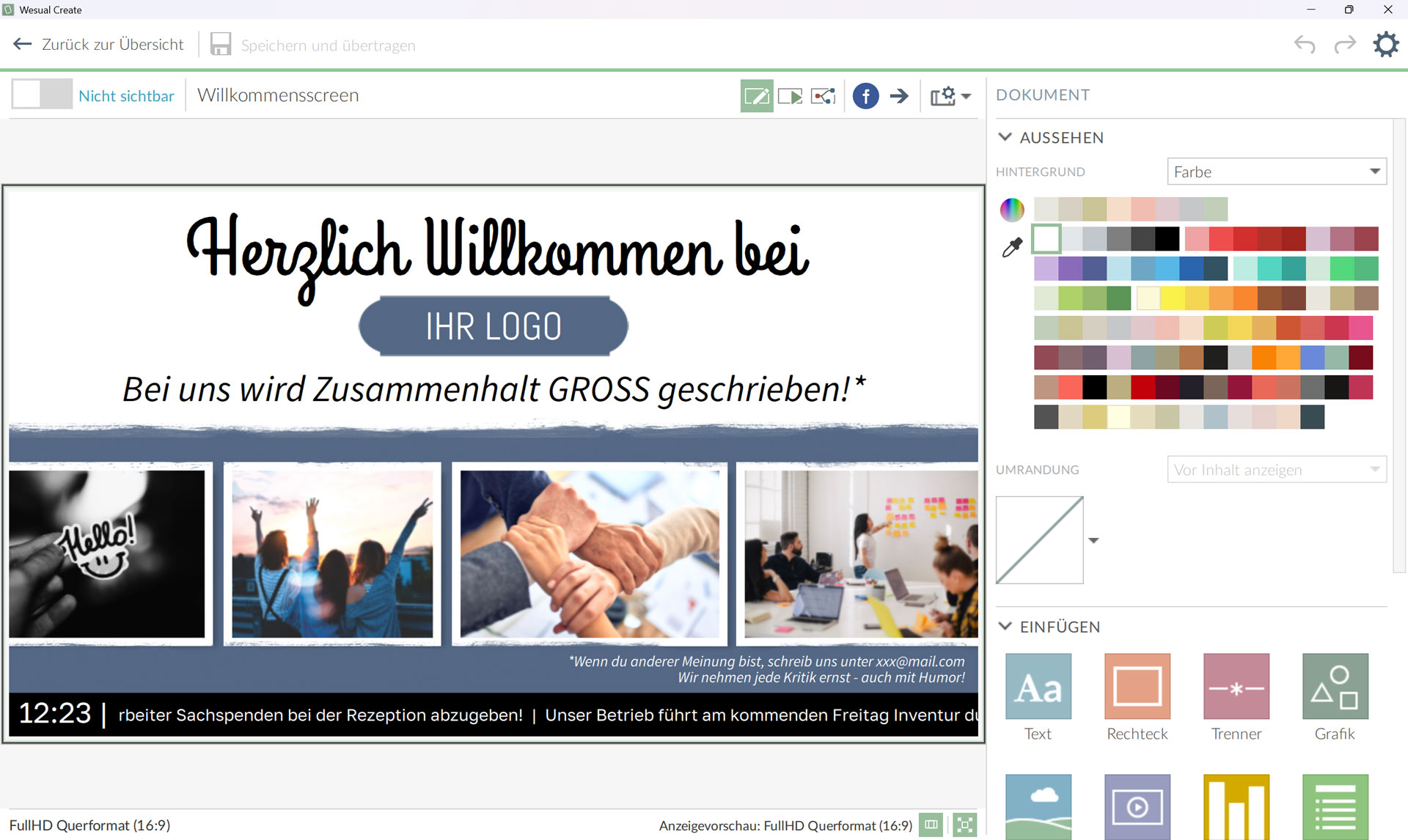The width and height of the screenshot is (1408, 840).
Task: Insert a Trenner divider element
Action: pyautogui.click(x=1236, y=687)
